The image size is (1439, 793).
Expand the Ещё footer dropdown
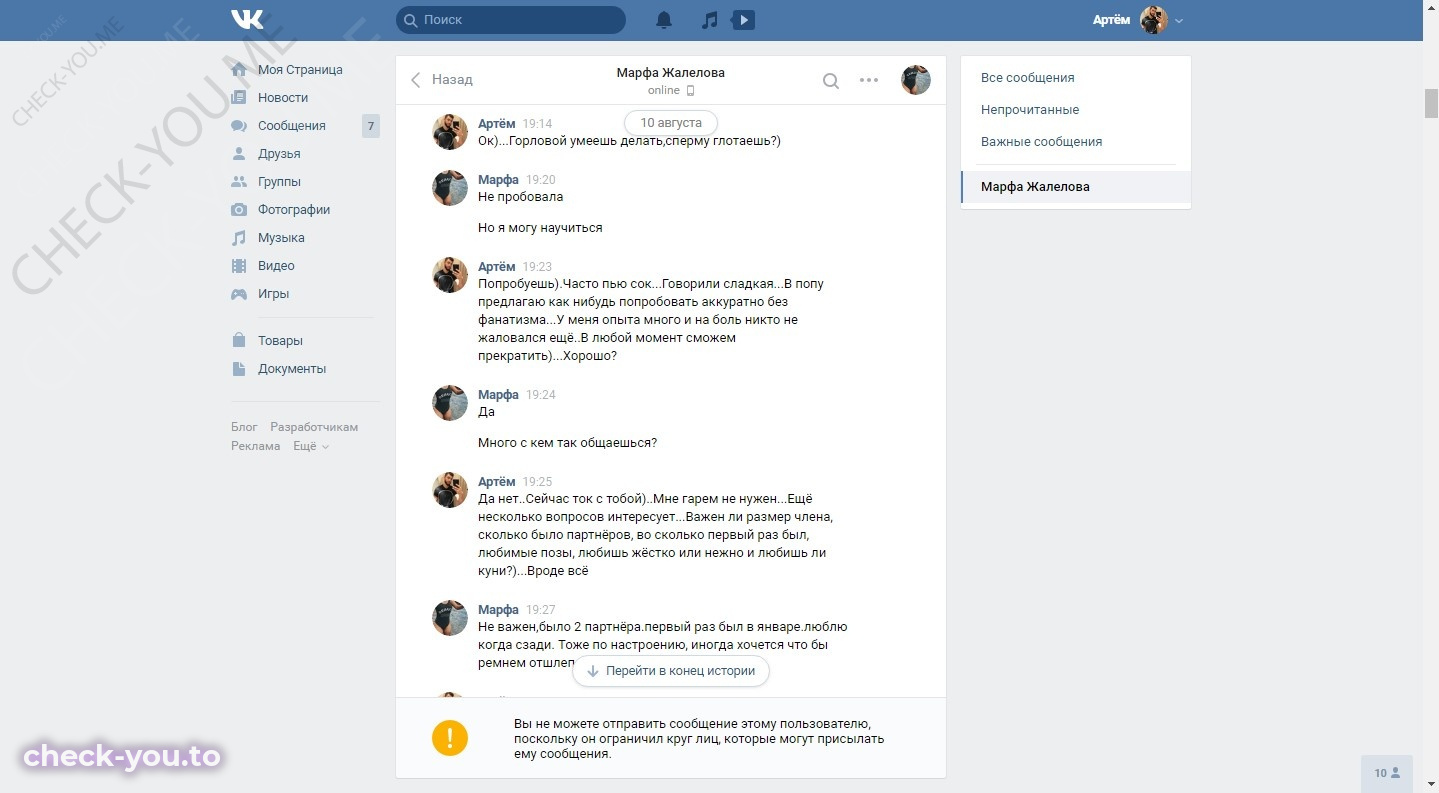click(x=311, y=446)
